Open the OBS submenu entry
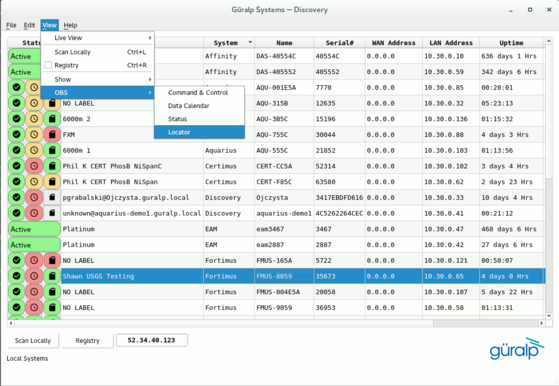Image resolution: width=559 pixels, height=386 pixels. (x=98, y=93)
